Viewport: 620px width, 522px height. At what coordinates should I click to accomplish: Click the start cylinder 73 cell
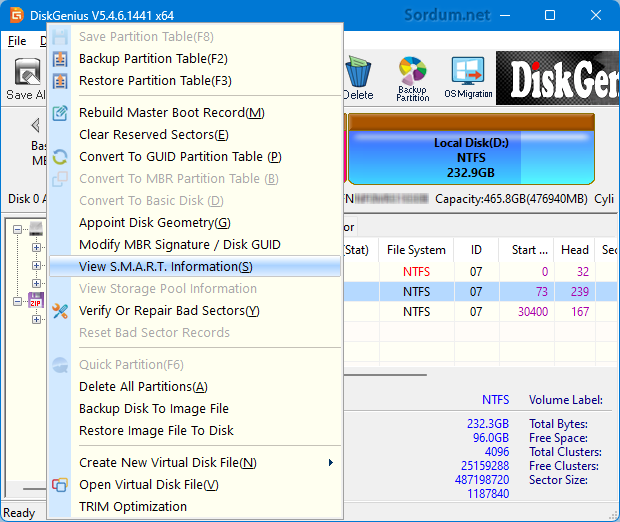pos(527,292)
